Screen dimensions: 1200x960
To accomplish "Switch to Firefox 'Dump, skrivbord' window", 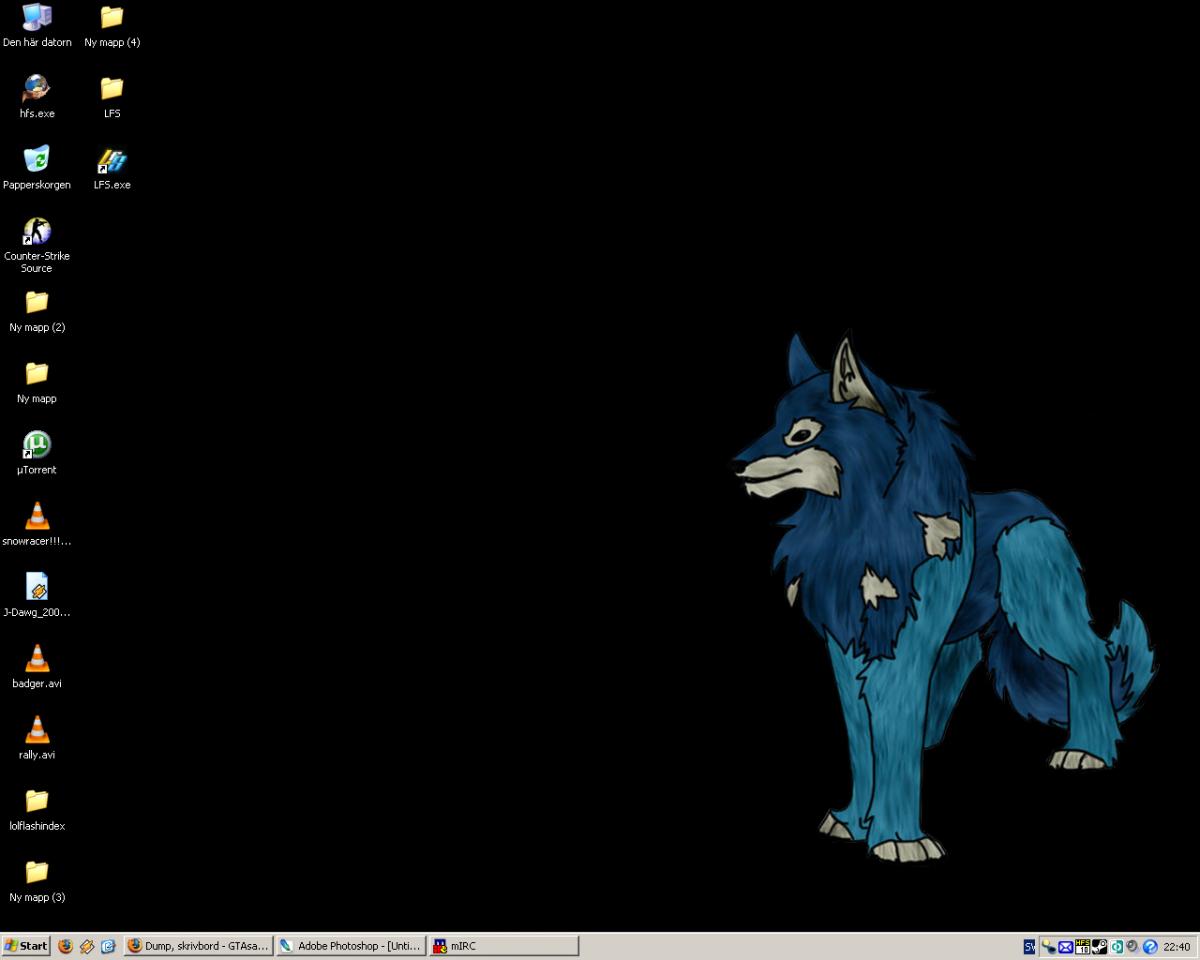I will click(198, 946).
